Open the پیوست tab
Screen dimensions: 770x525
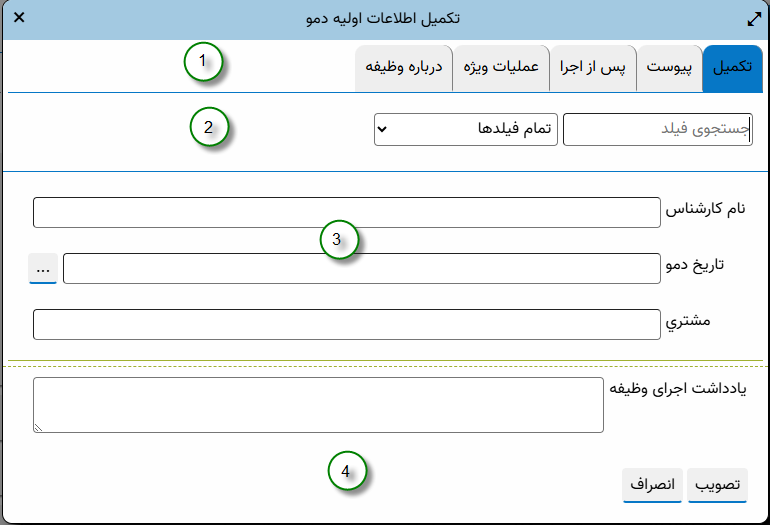tap(669, 68)
